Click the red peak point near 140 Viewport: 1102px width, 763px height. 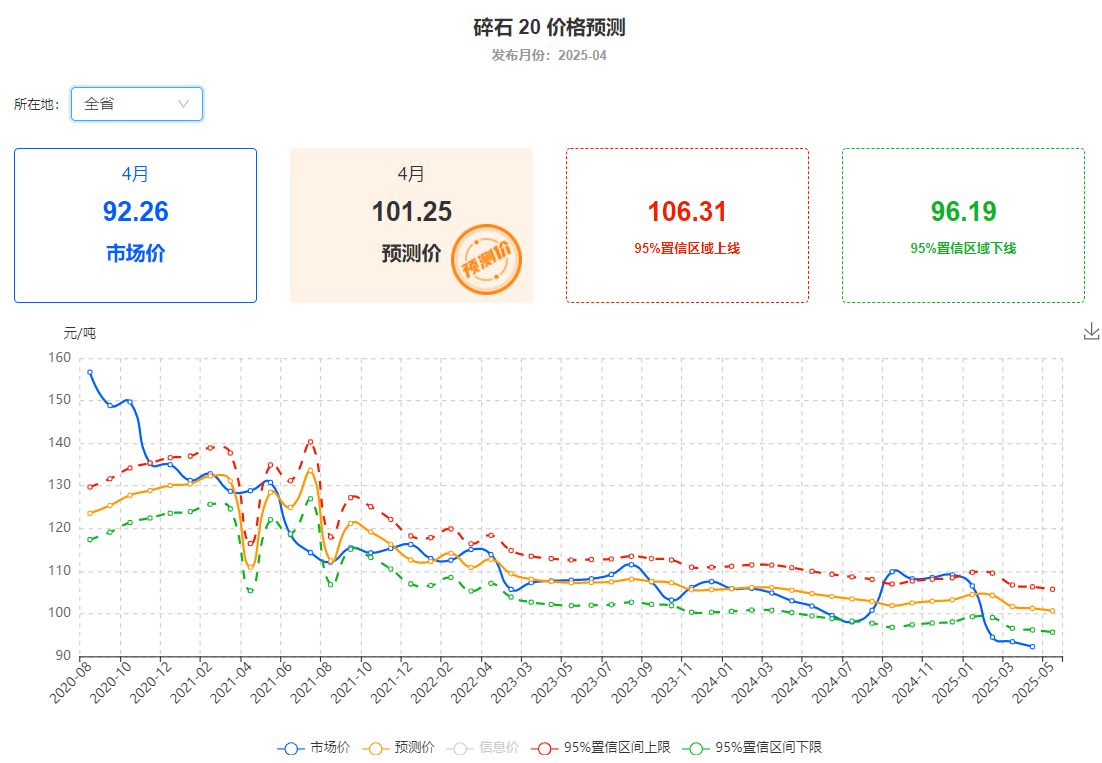[x=311, y=441]
